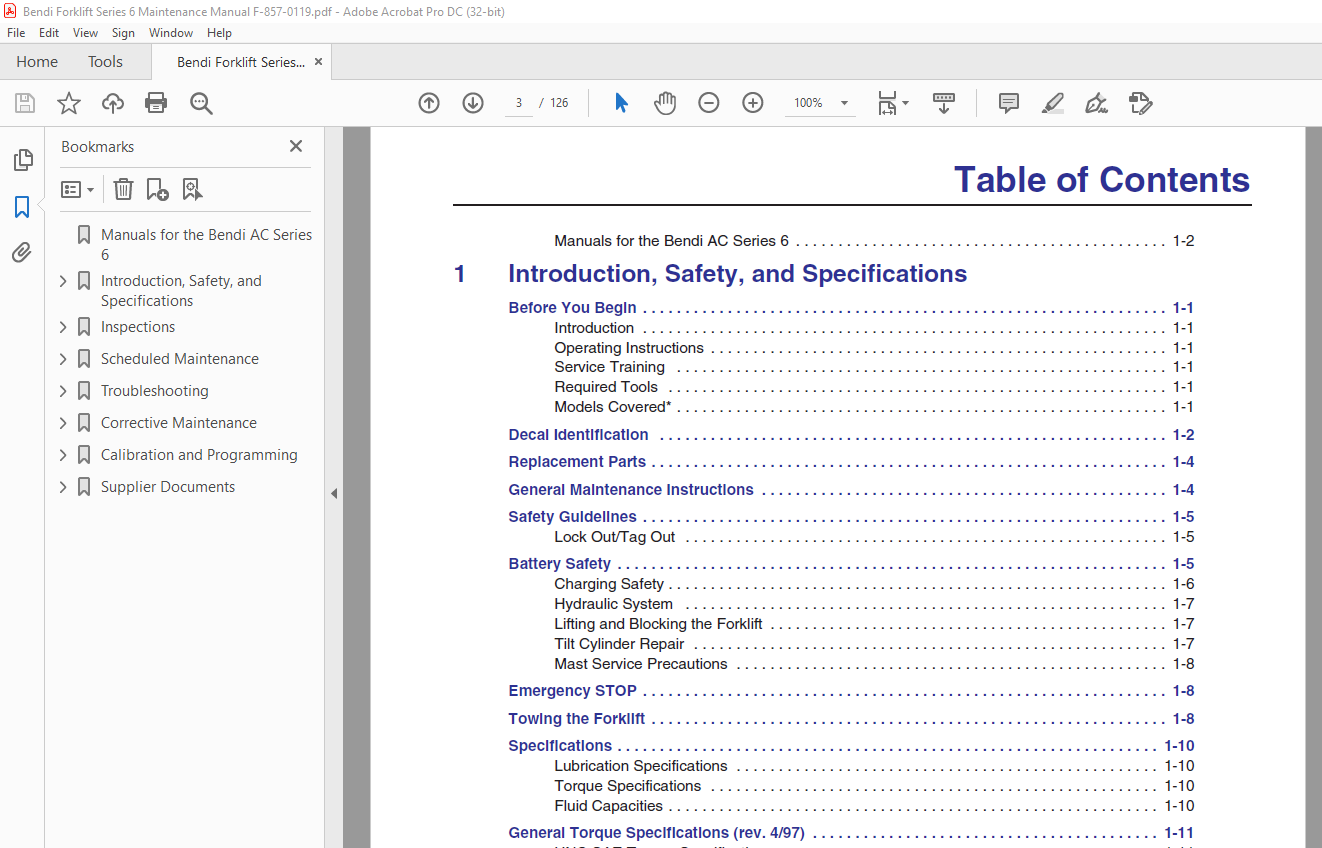
Task: Expand the Corrective Maintenance bookmark
Action: [x=64, y=423]
